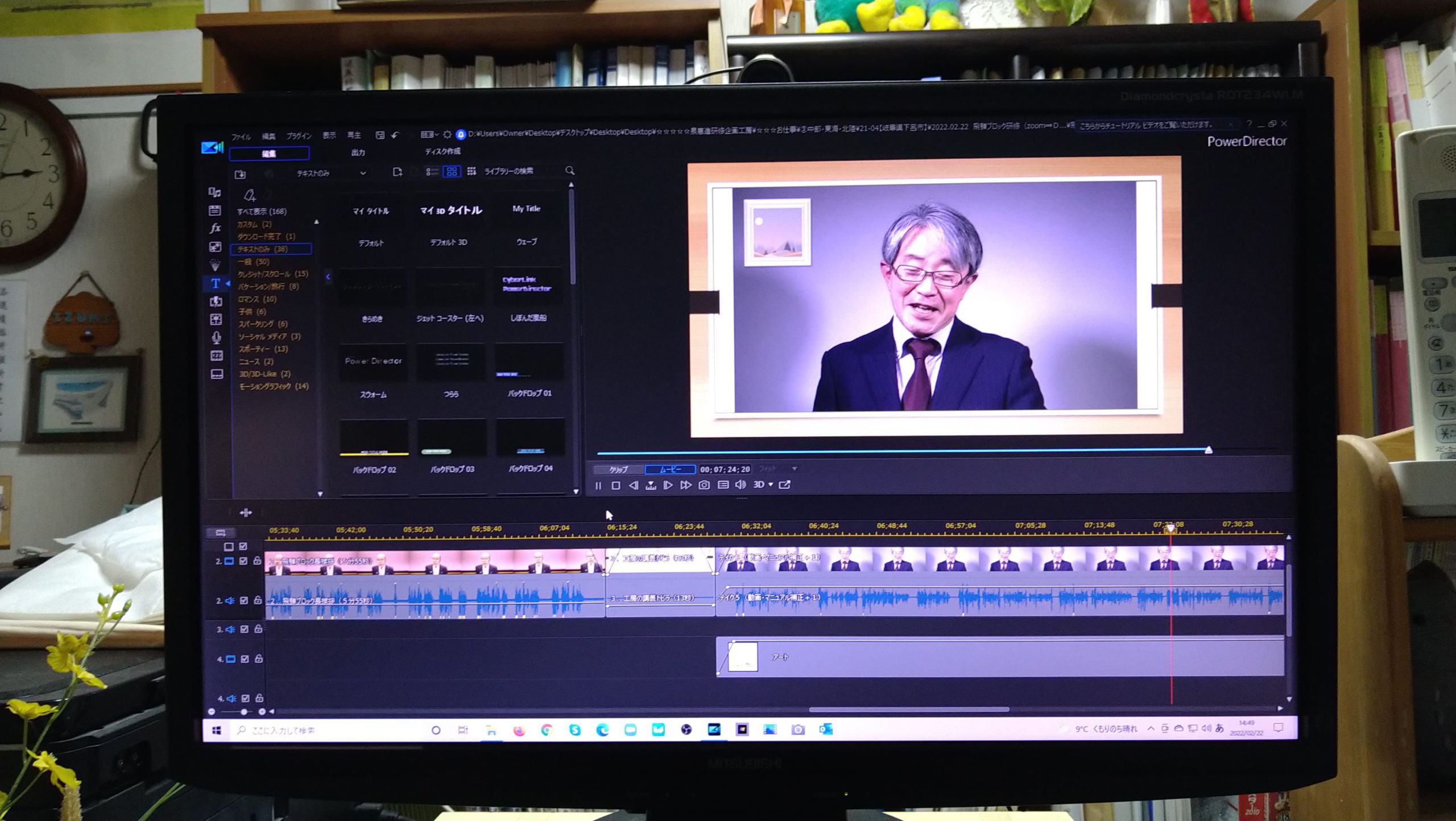Viewport: 1456px width, 821px height.
Task: Select the Title Room T icon
Action: tap(216, 283)
